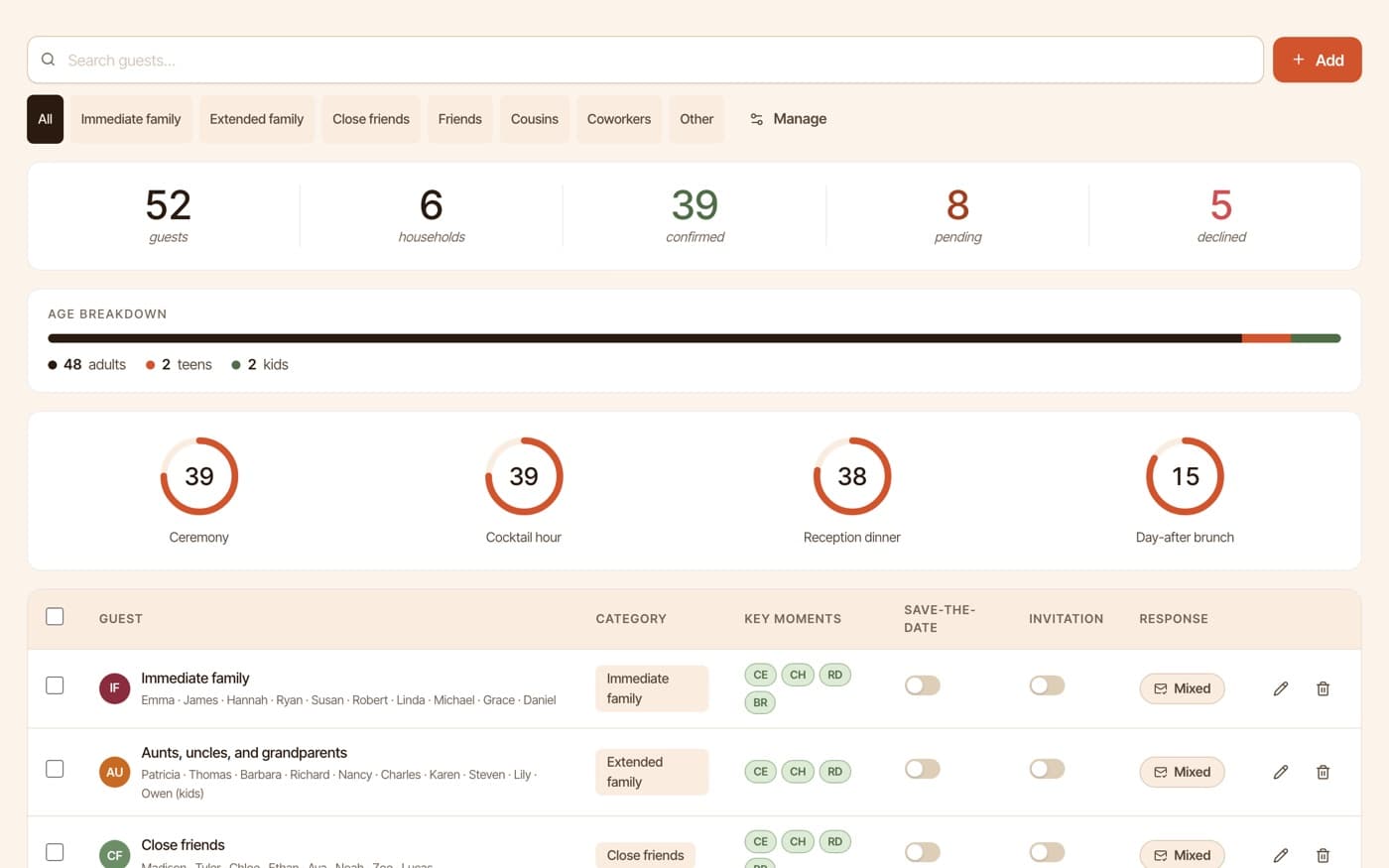Click the RD badge in Extended family row
This screenshot has width=1389, height=868.
click(x=835, y=772)
